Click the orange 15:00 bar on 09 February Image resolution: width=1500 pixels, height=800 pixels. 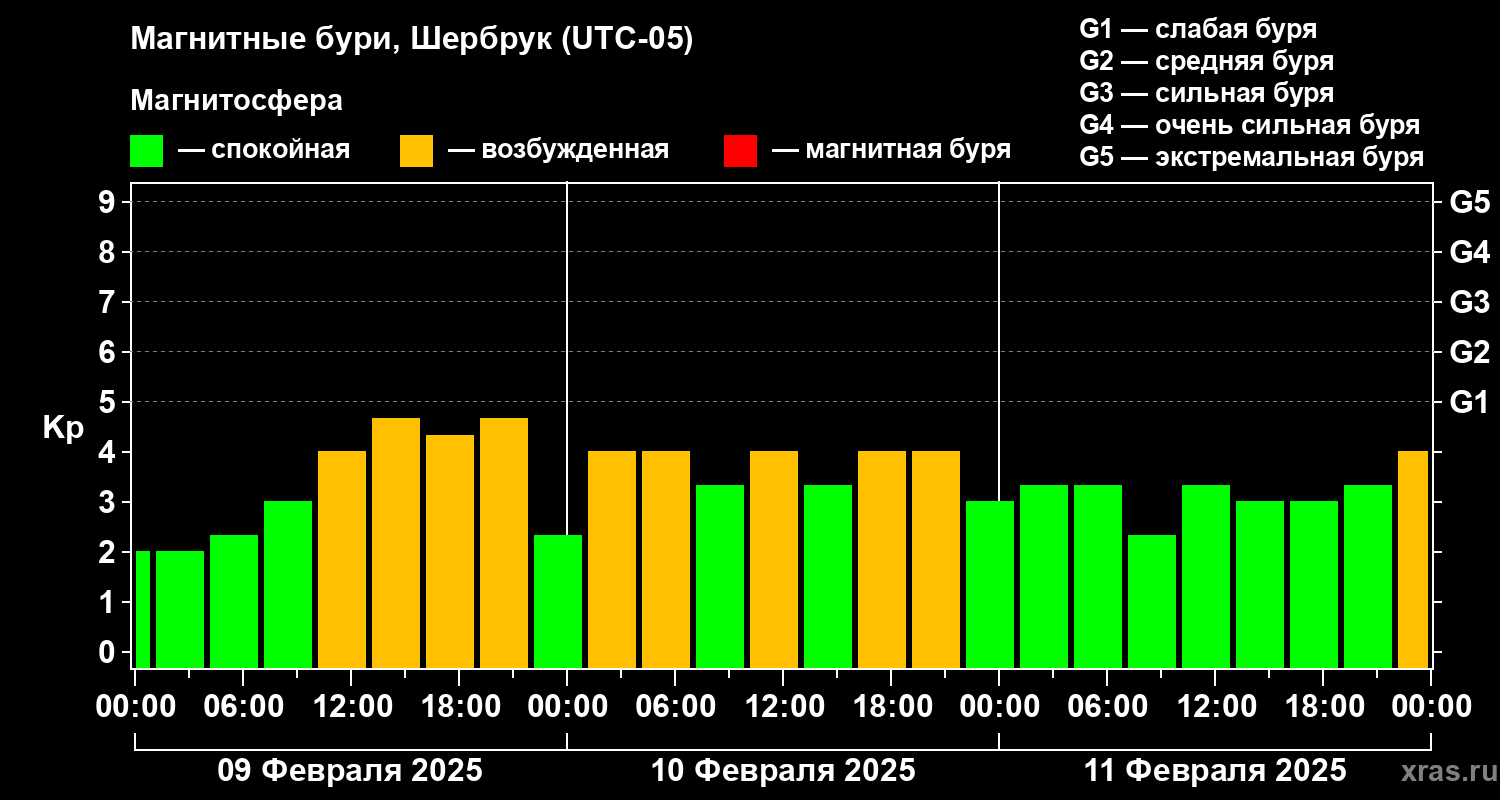coord(396,543)
